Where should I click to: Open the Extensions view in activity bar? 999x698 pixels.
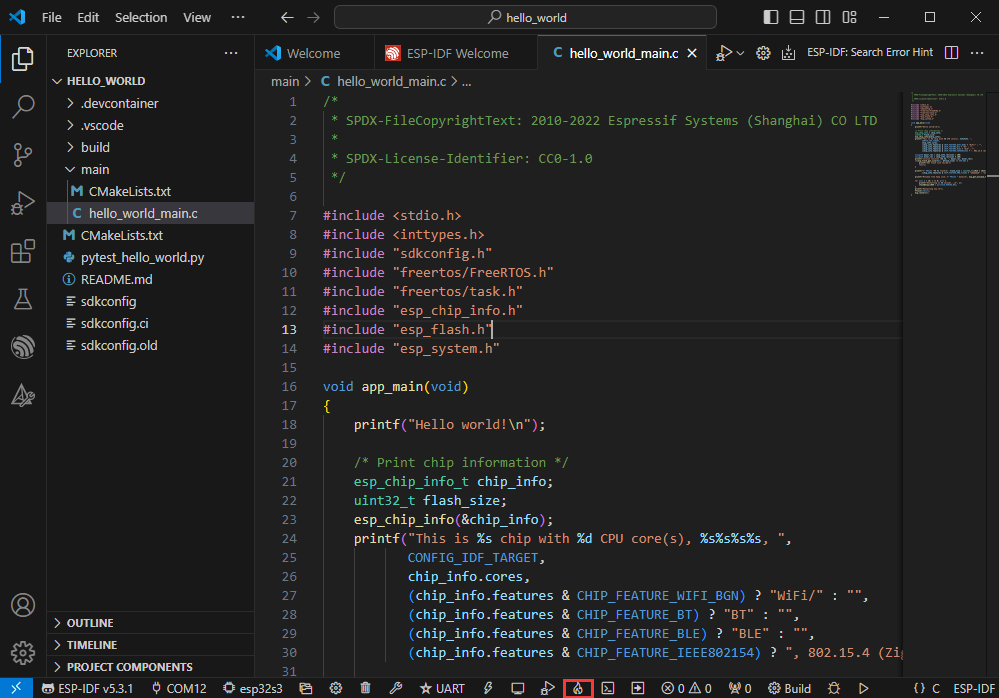[22, 251]
